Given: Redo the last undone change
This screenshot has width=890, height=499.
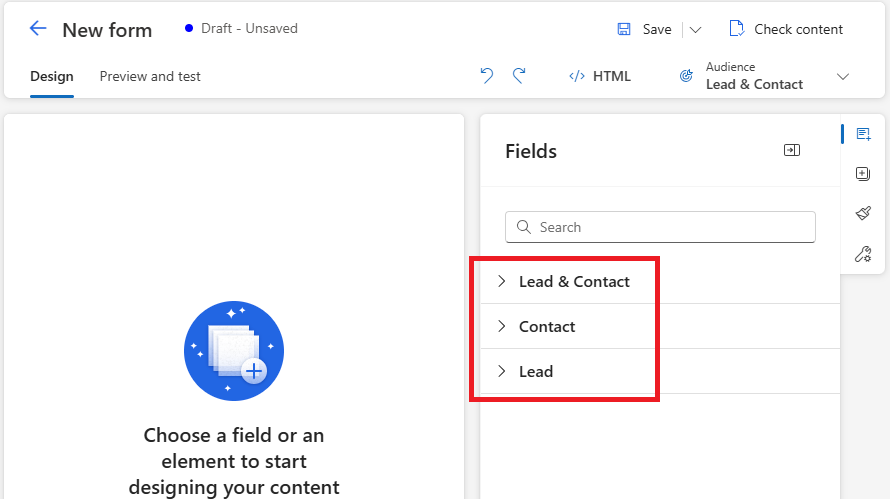Looking at the screenshot, I should point(519,76).
